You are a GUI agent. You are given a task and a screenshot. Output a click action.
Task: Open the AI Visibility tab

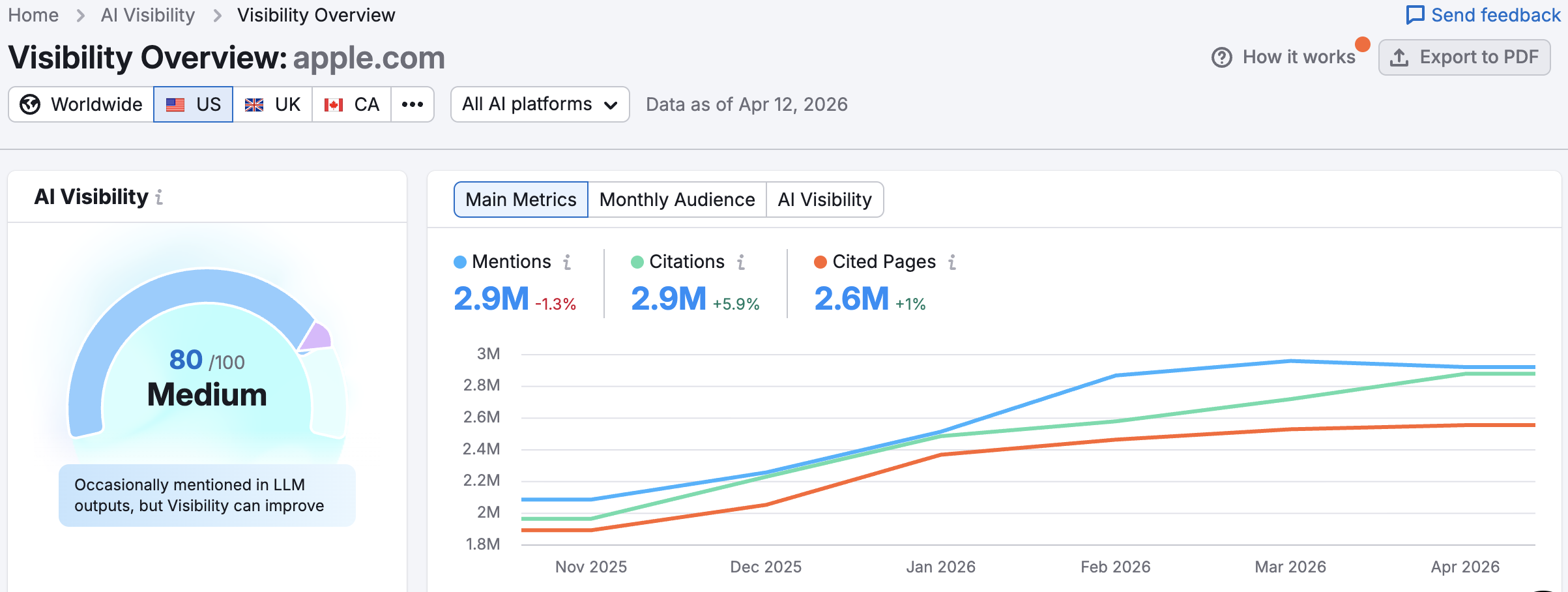point(825,200)
